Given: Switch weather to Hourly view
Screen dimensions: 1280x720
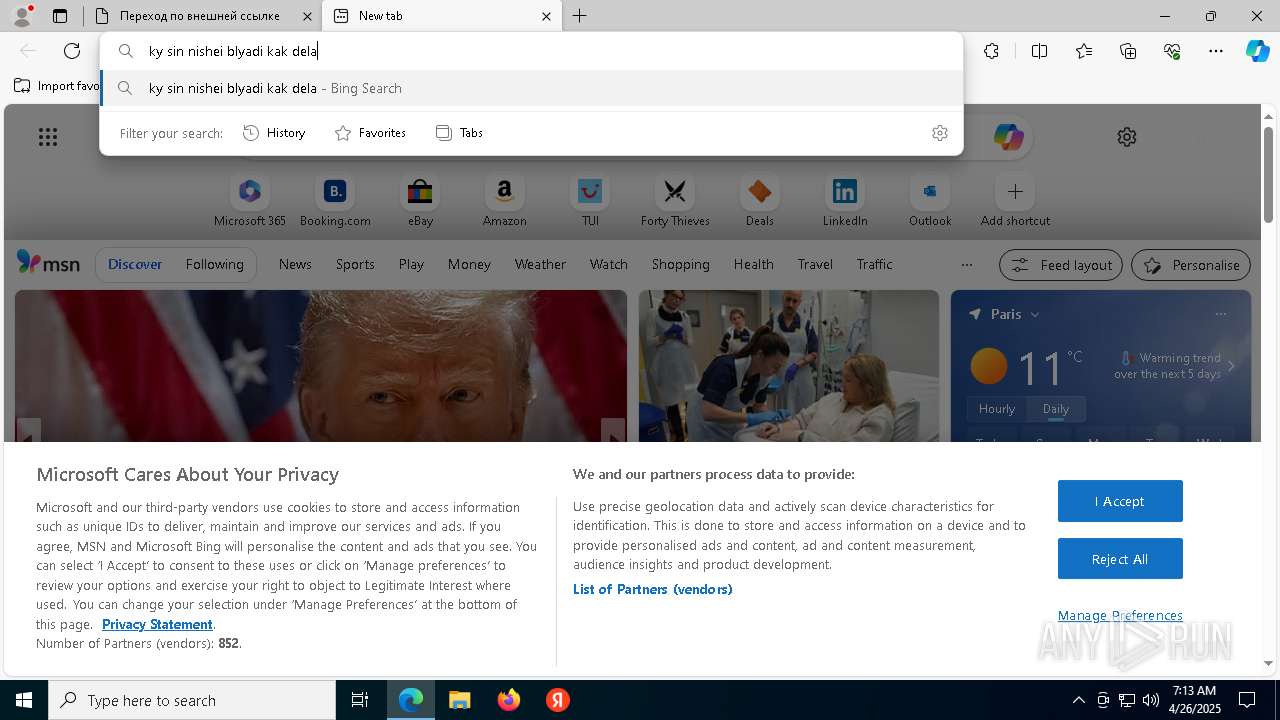Looking at the screenshot, I should click(x=997, y=409).
